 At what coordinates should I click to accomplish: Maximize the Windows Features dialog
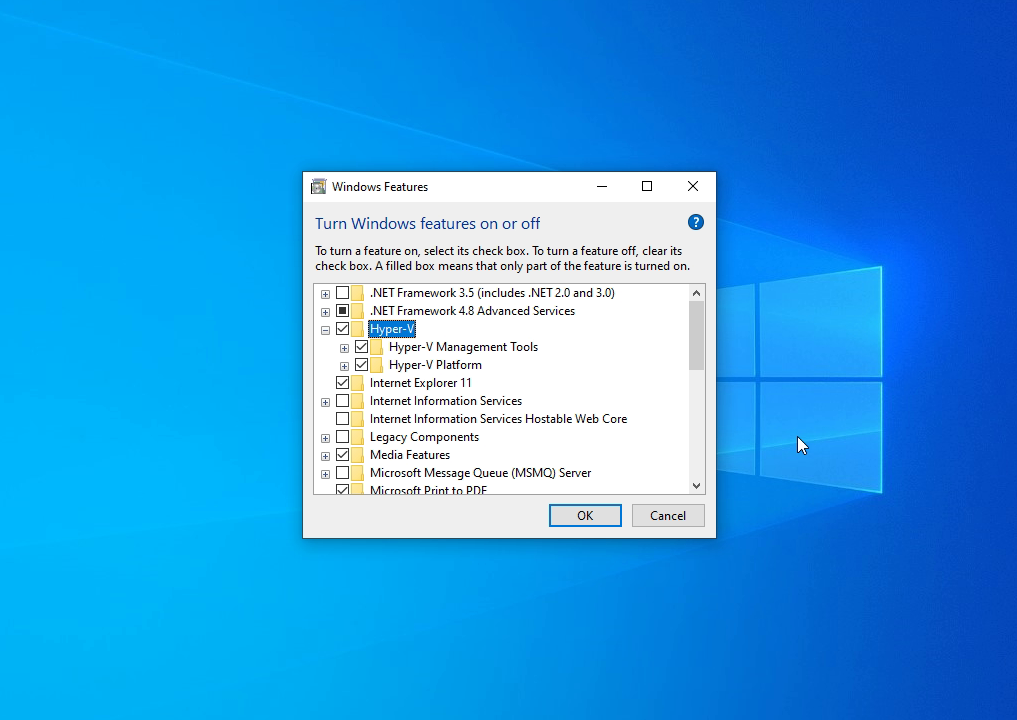647,187
